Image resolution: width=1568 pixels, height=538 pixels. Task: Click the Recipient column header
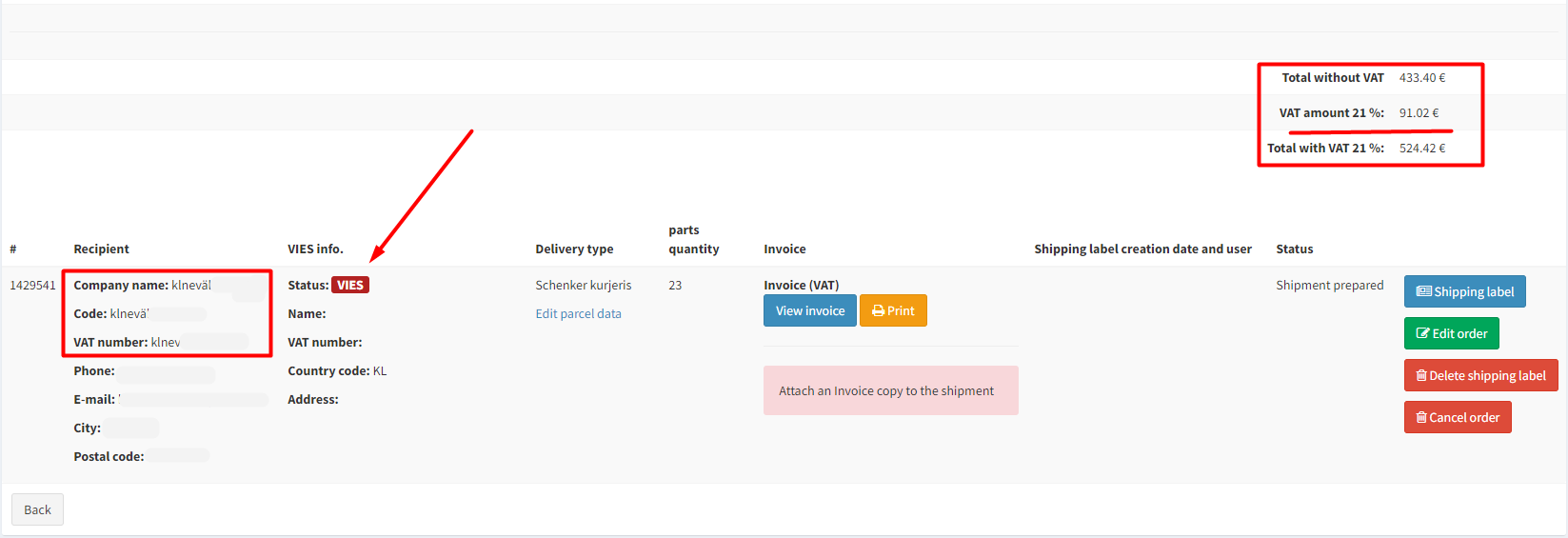coord(101,249)
